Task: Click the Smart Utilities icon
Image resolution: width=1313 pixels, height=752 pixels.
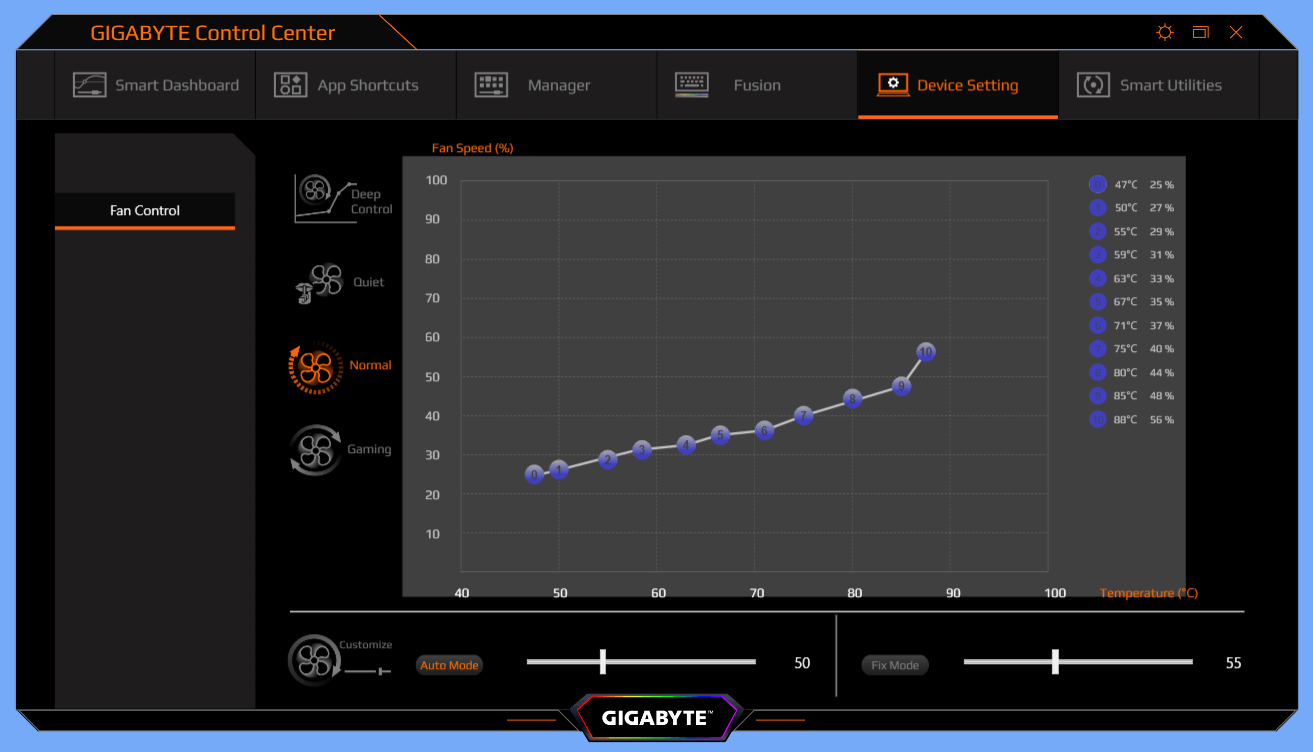Action: (1093, 85)
